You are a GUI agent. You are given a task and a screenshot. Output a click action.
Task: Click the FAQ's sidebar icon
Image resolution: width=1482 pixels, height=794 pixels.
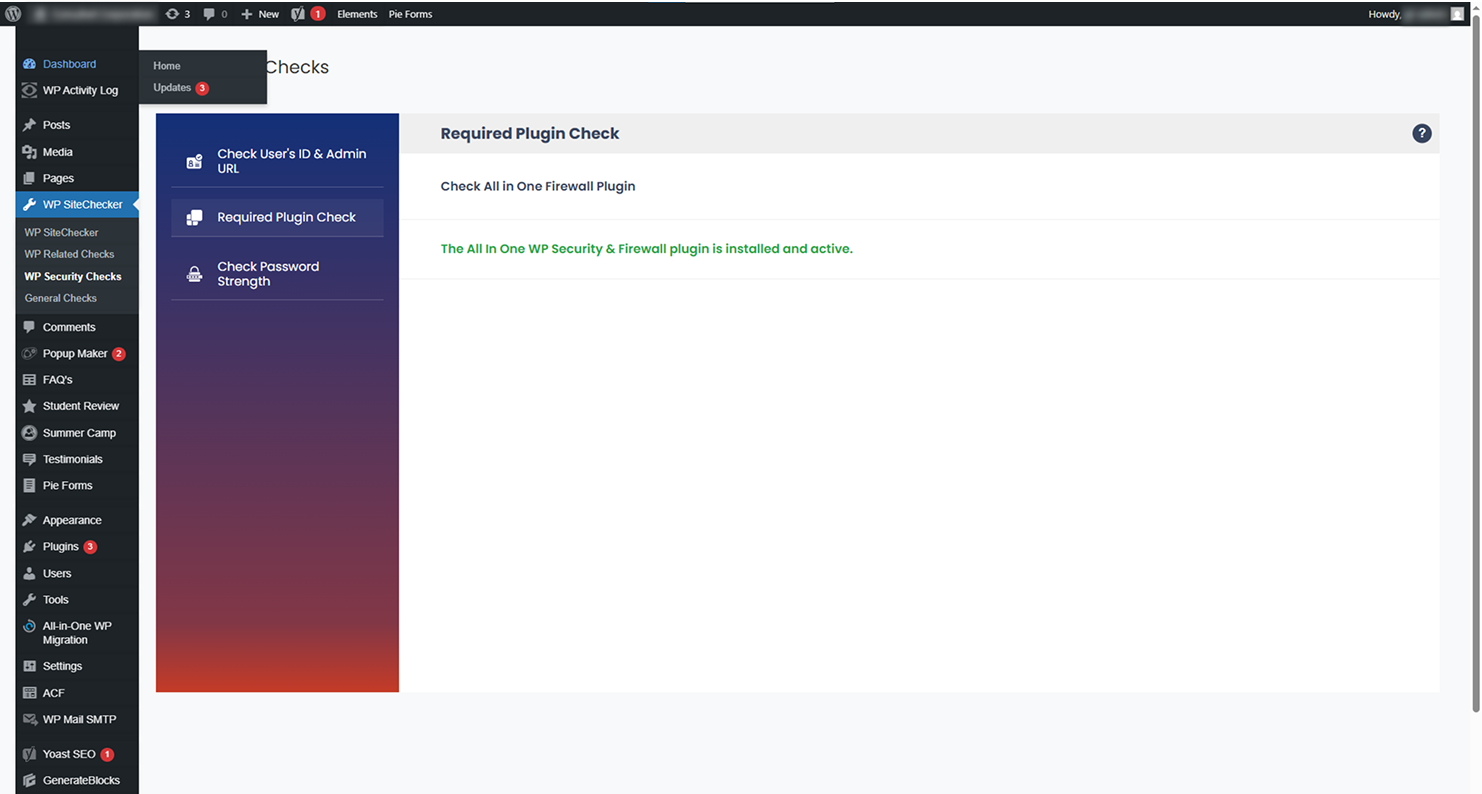[x=29, y=380]
